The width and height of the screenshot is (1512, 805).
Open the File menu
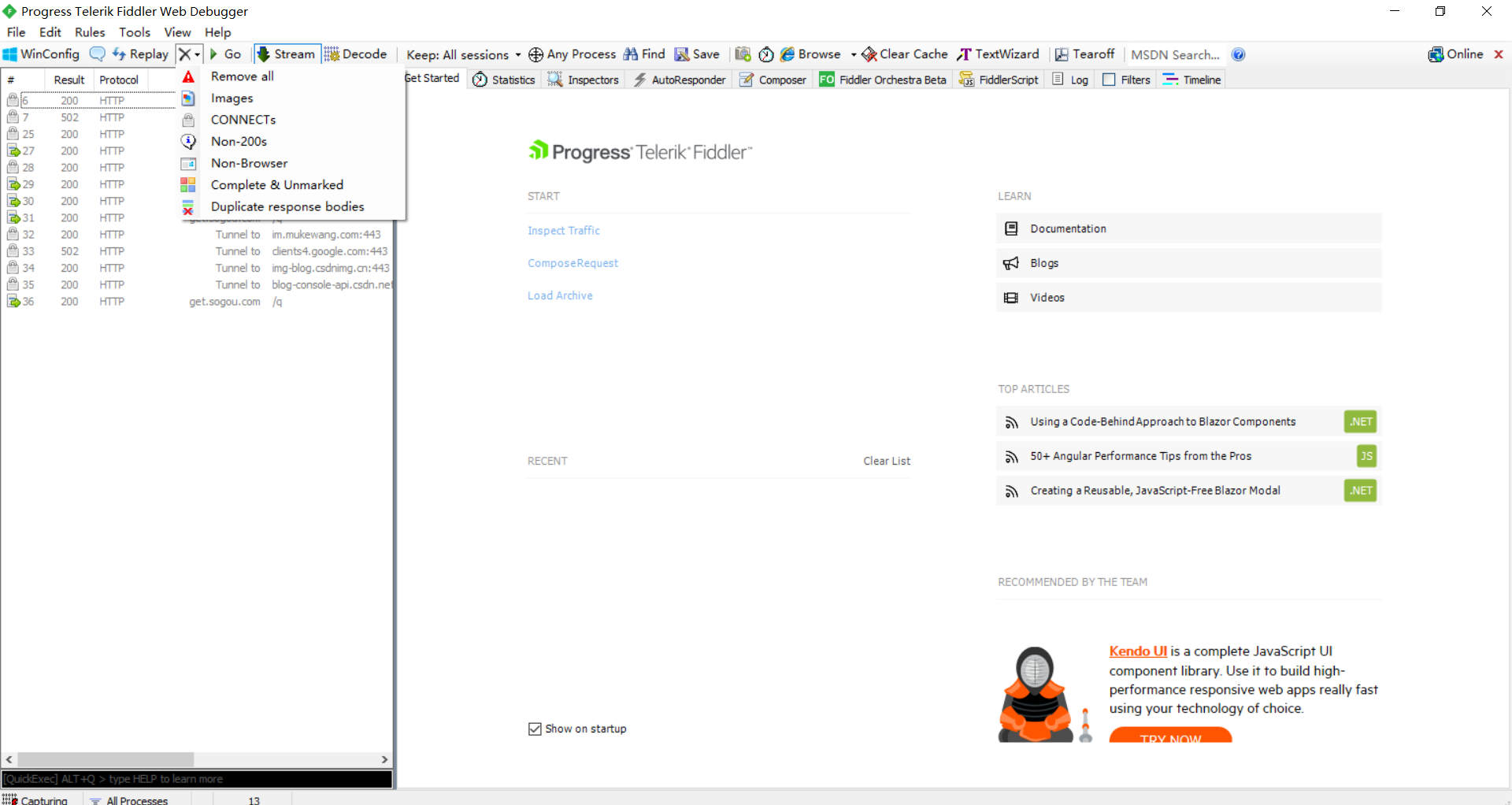pyautogui.click(x=17, y=32)
